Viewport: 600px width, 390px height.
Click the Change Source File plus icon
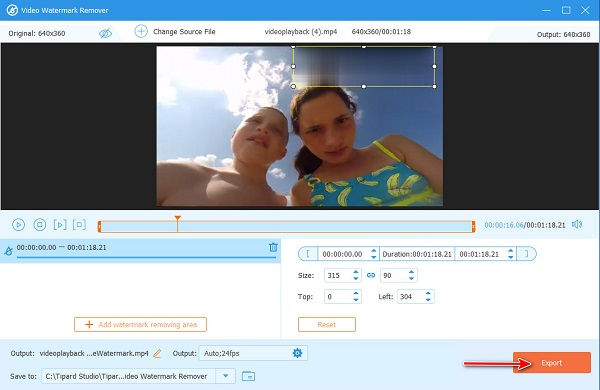click(141, 31)
